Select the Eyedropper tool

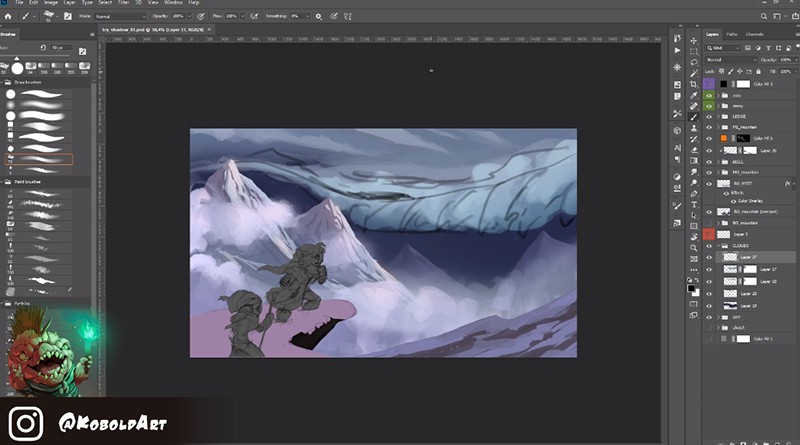point(694,95)
